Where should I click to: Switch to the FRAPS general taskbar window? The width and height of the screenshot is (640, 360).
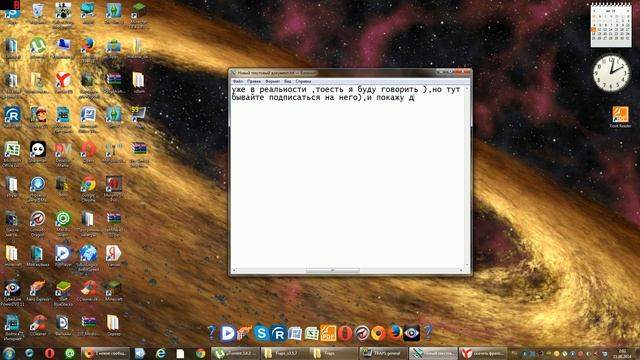pyautogui.click(x=384, y=353)
